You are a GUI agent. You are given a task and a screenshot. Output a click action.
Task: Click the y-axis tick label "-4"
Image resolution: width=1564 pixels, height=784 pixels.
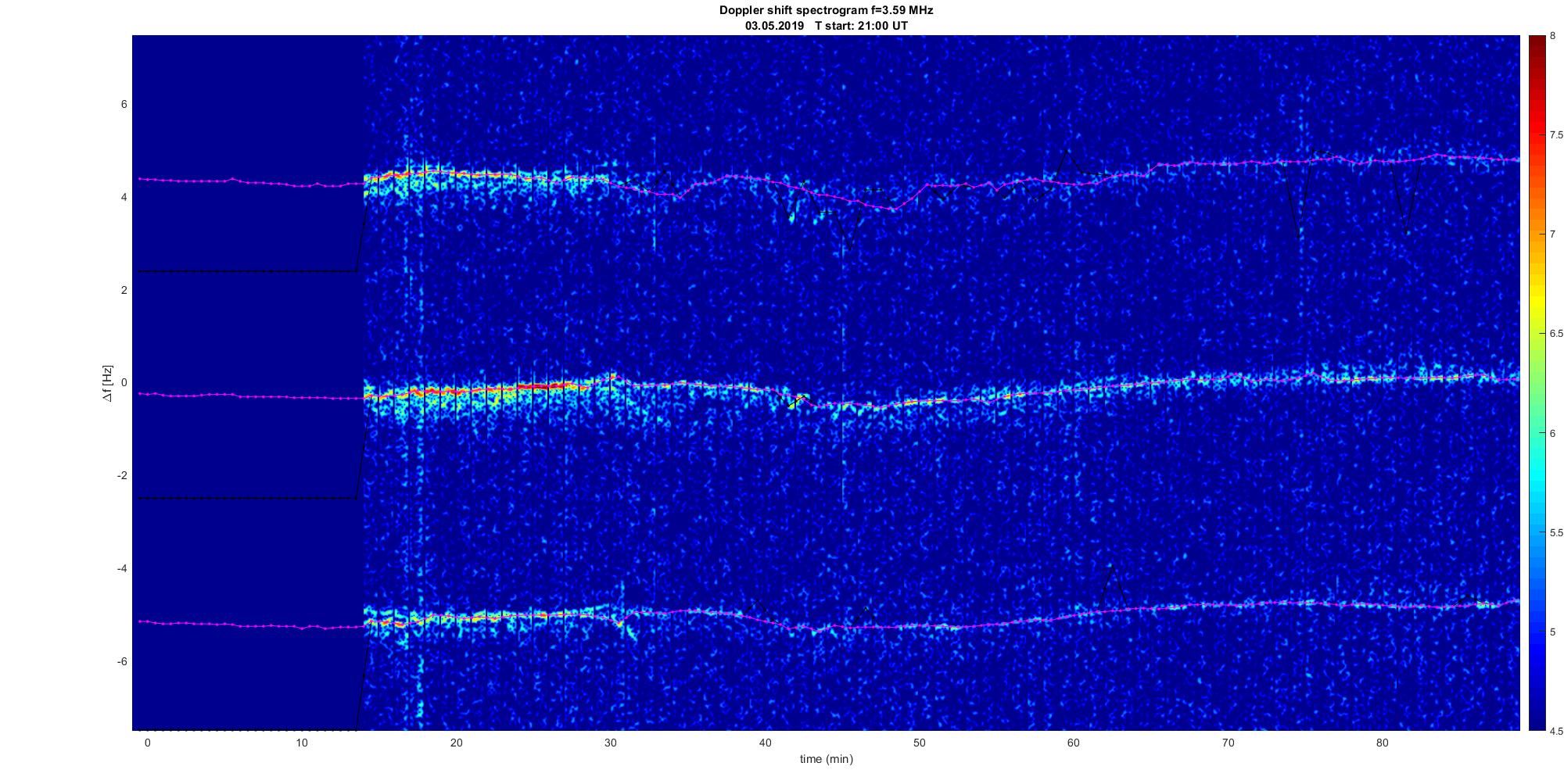[122, 568]
